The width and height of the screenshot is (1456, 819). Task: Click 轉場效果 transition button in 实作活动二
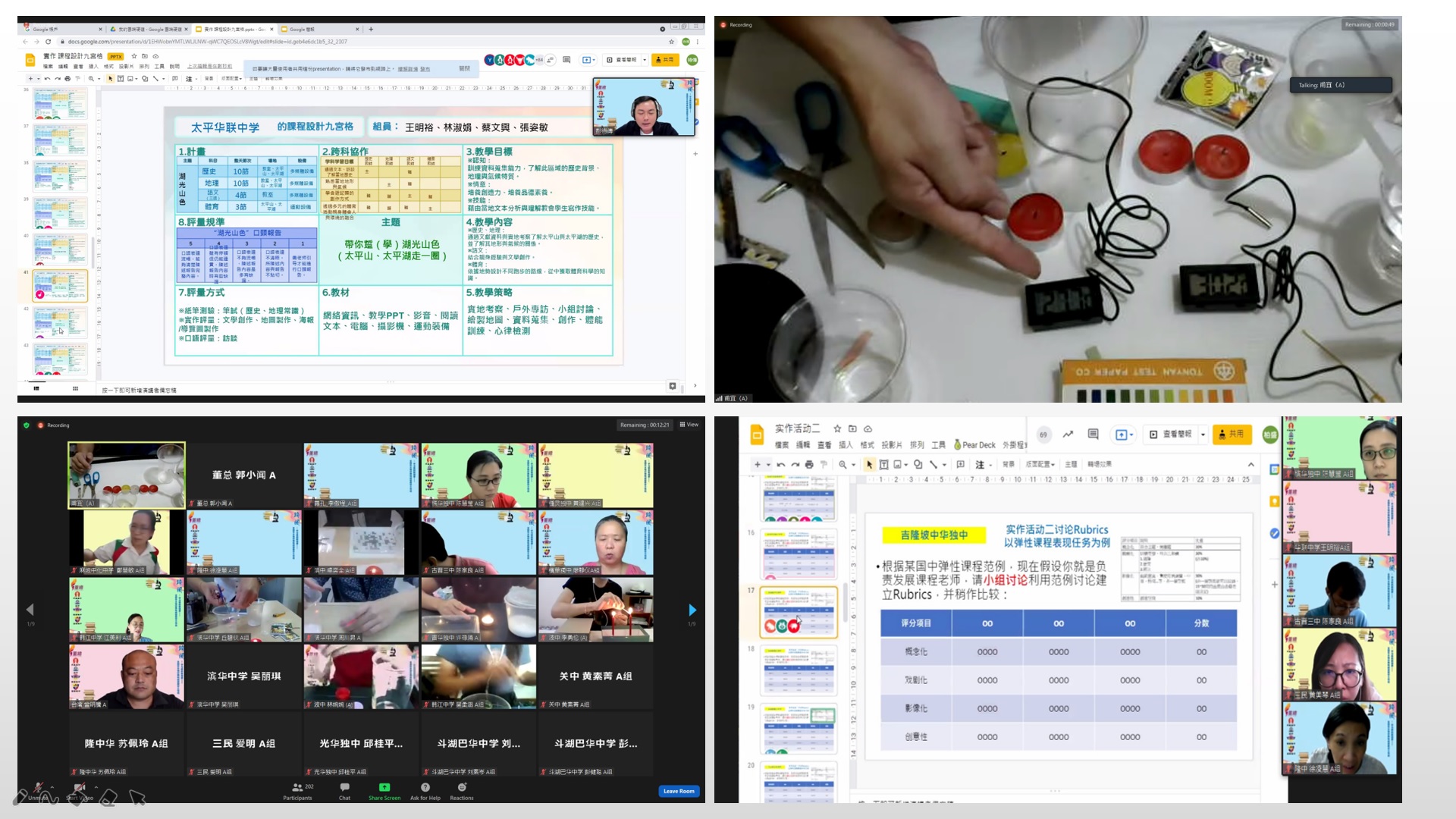coord(1100,464)
